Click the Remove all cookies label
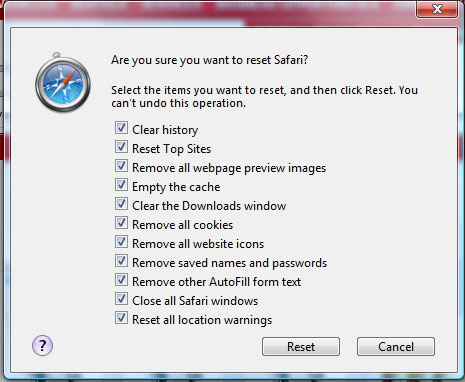This screenshot has width=465, height=382. [182, 225]
